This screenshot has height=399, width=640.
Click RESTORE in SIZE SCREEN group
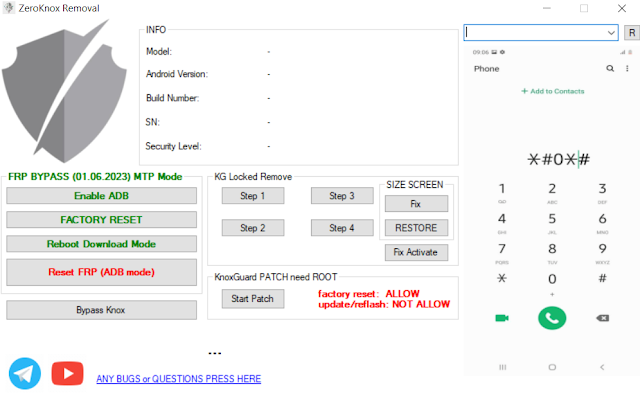(x=416, y=228)
